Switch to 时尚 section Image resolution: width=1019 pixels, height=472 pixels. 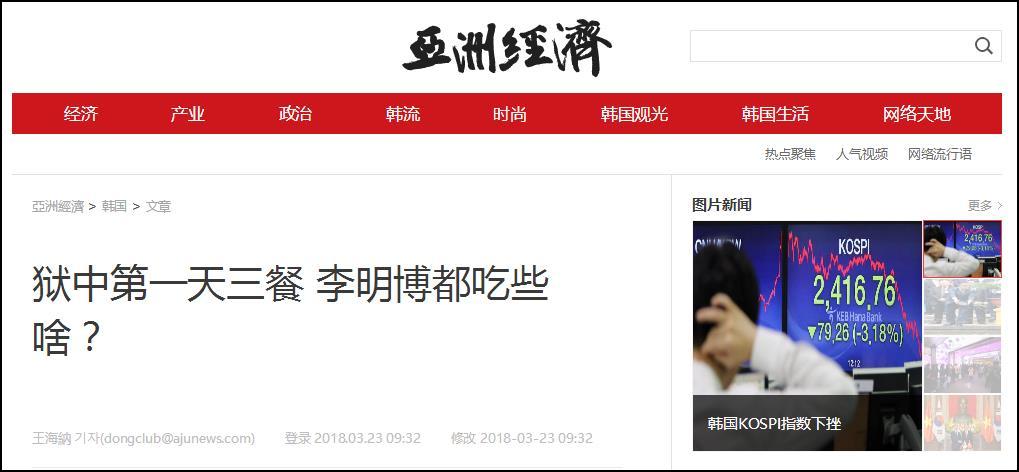coord(510,114)
